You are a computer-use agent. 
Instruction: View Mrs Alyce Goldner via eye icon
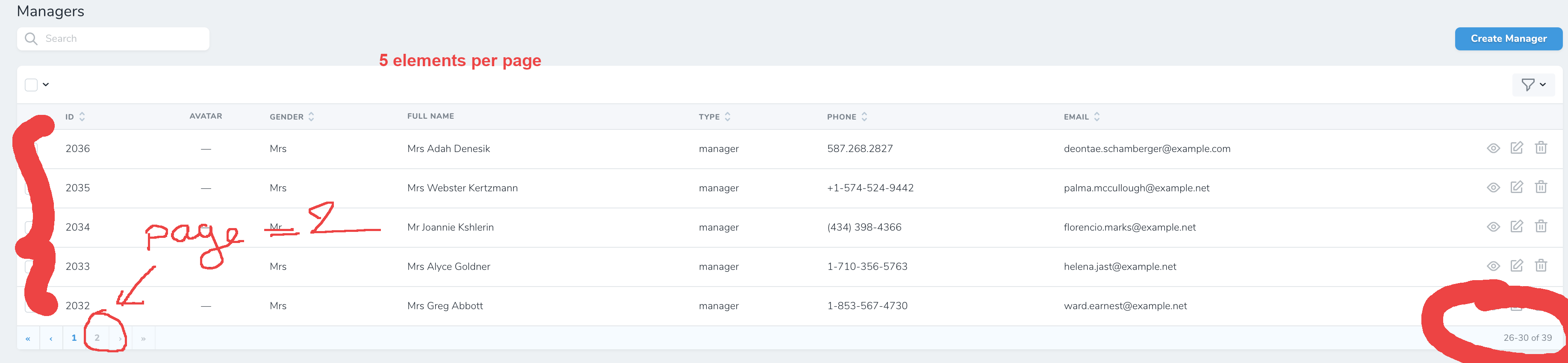tap(1493, 266)
